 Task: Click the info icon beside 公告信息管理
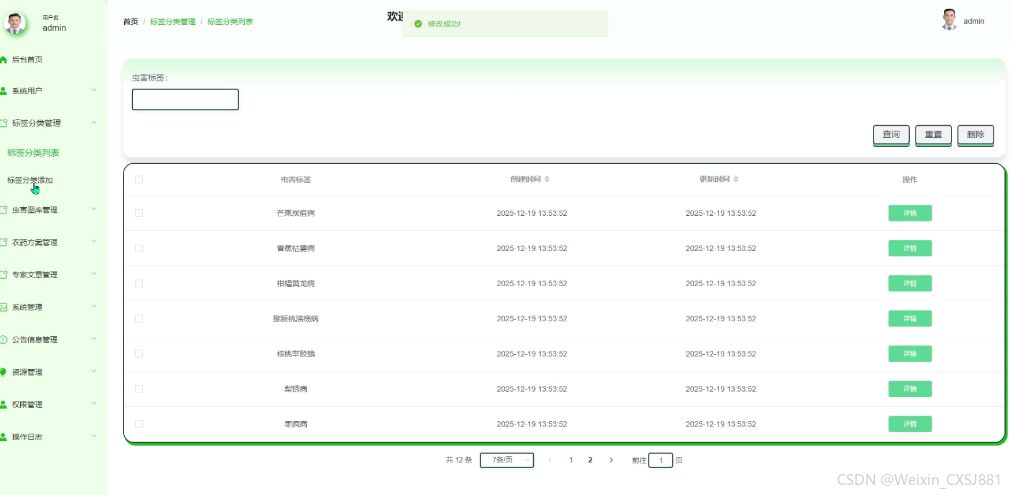(4, 339)
